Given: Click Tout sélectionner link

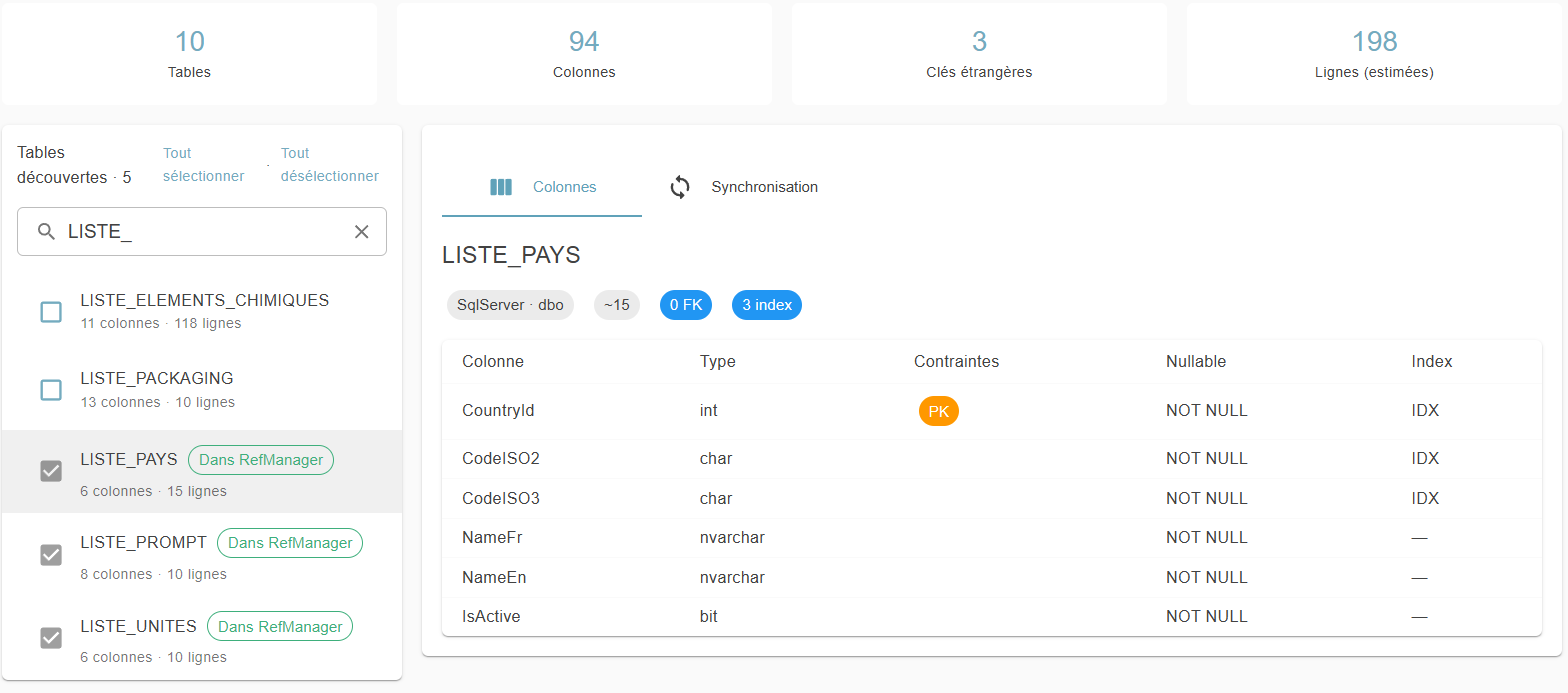Looking at the screenshot, I should [203, 164].
